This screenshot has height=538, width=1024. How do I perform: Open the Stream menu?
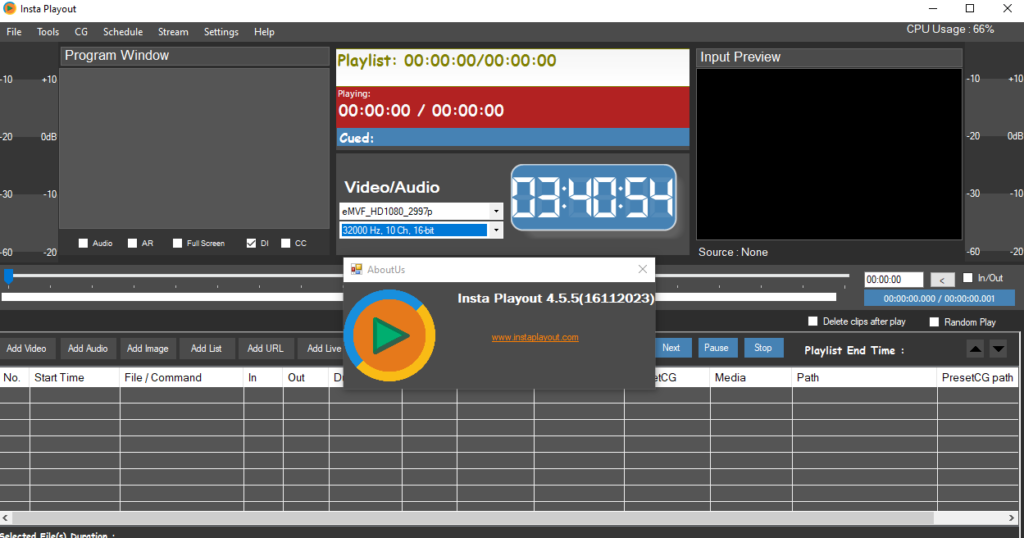coord(173,32)
